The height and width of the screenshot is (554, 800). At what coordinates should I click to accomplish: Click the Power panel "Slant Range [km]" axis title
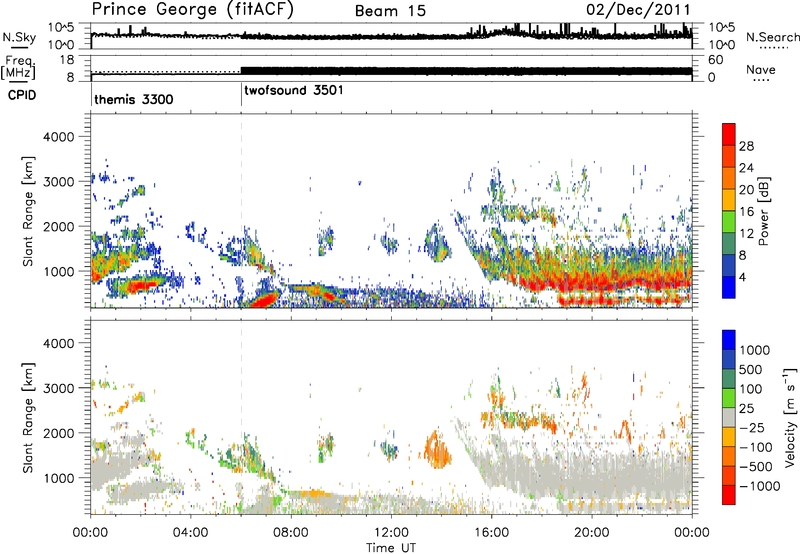pos(28,211)
